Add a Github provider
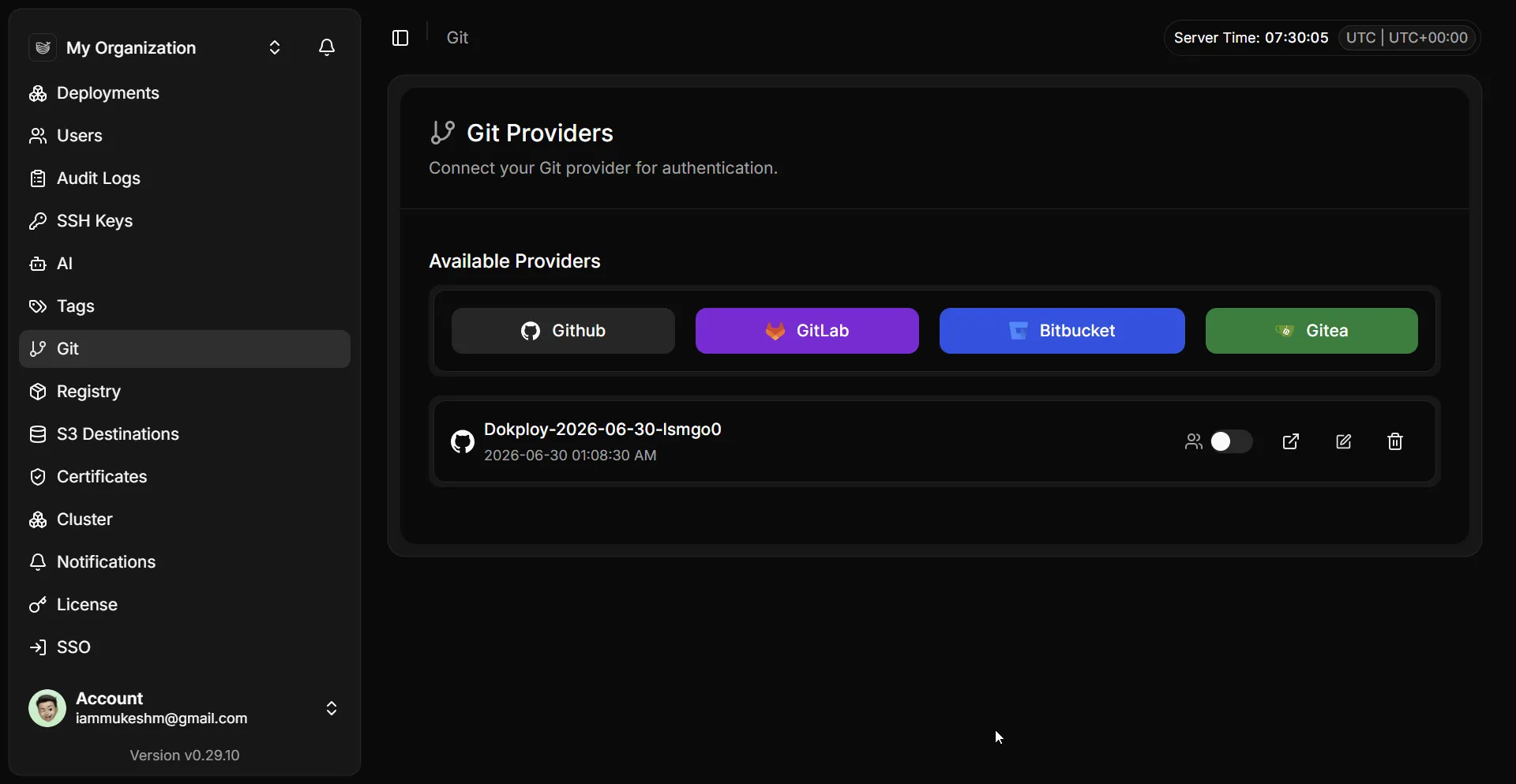 [x=563, y=331]
